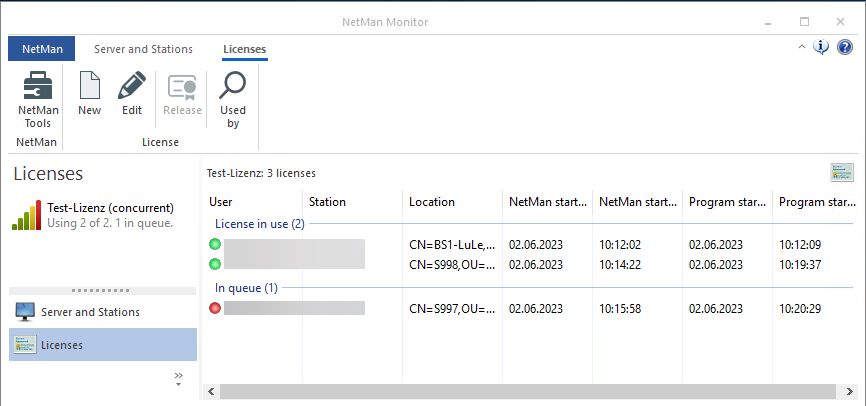This screenshot has width=866, height=406.
Task: Expand navigation pane options double chevron
Action: (179, 377)
